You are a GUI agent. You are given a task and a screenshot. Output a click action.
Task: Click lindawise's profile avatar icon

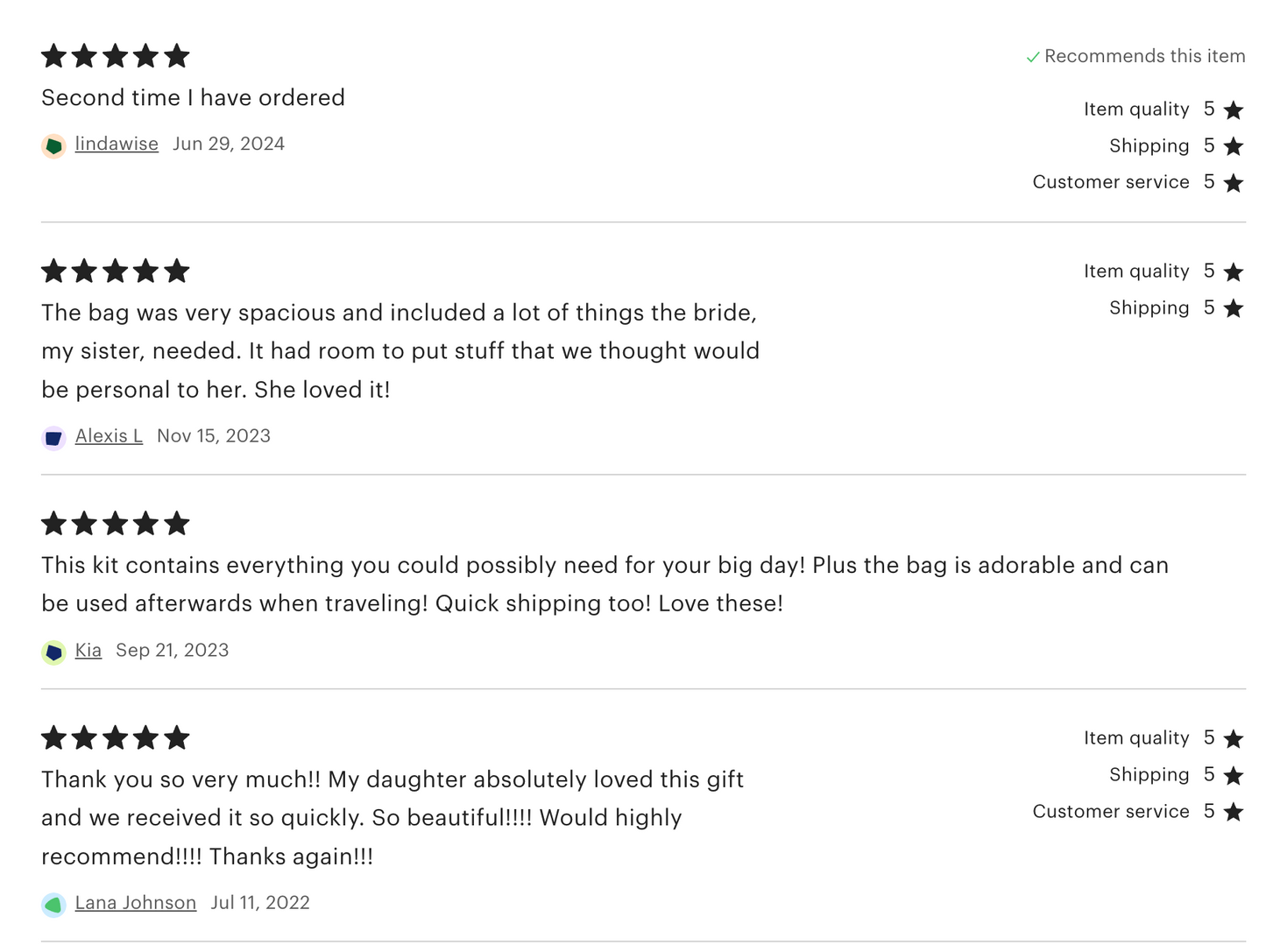click(x=53, y=145)
